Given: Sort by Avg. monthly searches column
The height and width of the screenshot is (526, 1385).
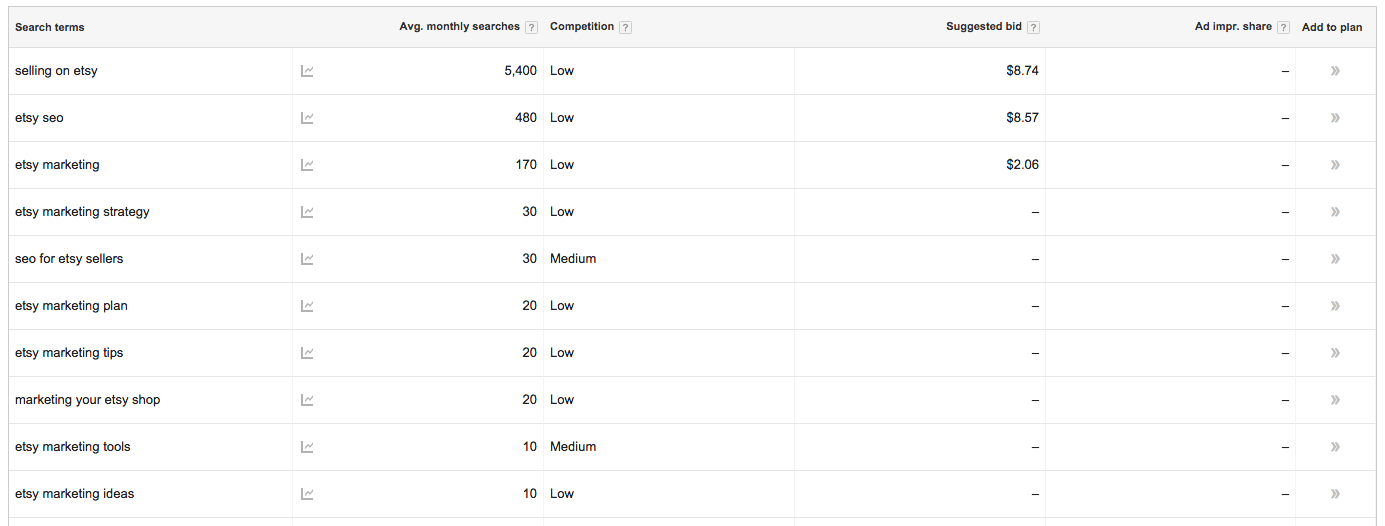Looking at the screenshot, I should coord(459,27).
